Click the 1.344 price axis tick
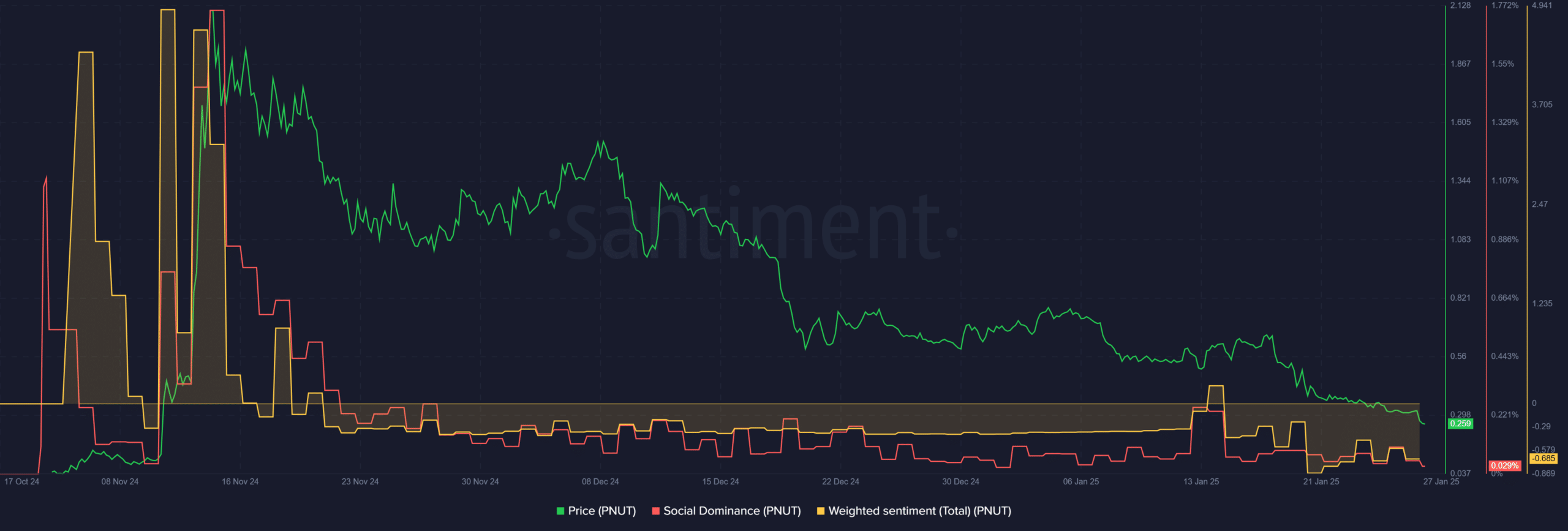1568x531 pixels. (x=1461, y=181)
